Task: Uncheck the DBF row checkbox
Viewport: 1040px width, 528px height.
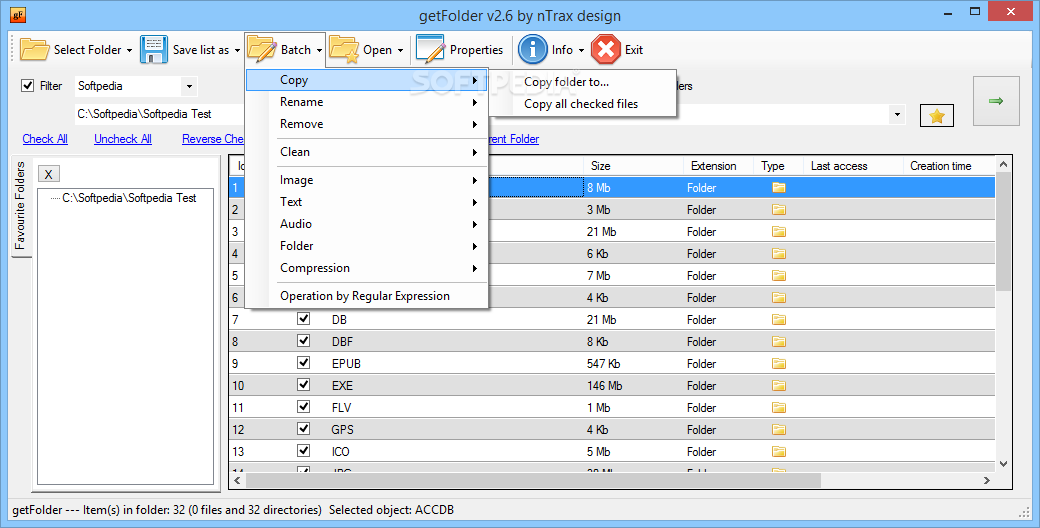Action: coord(304,341)
